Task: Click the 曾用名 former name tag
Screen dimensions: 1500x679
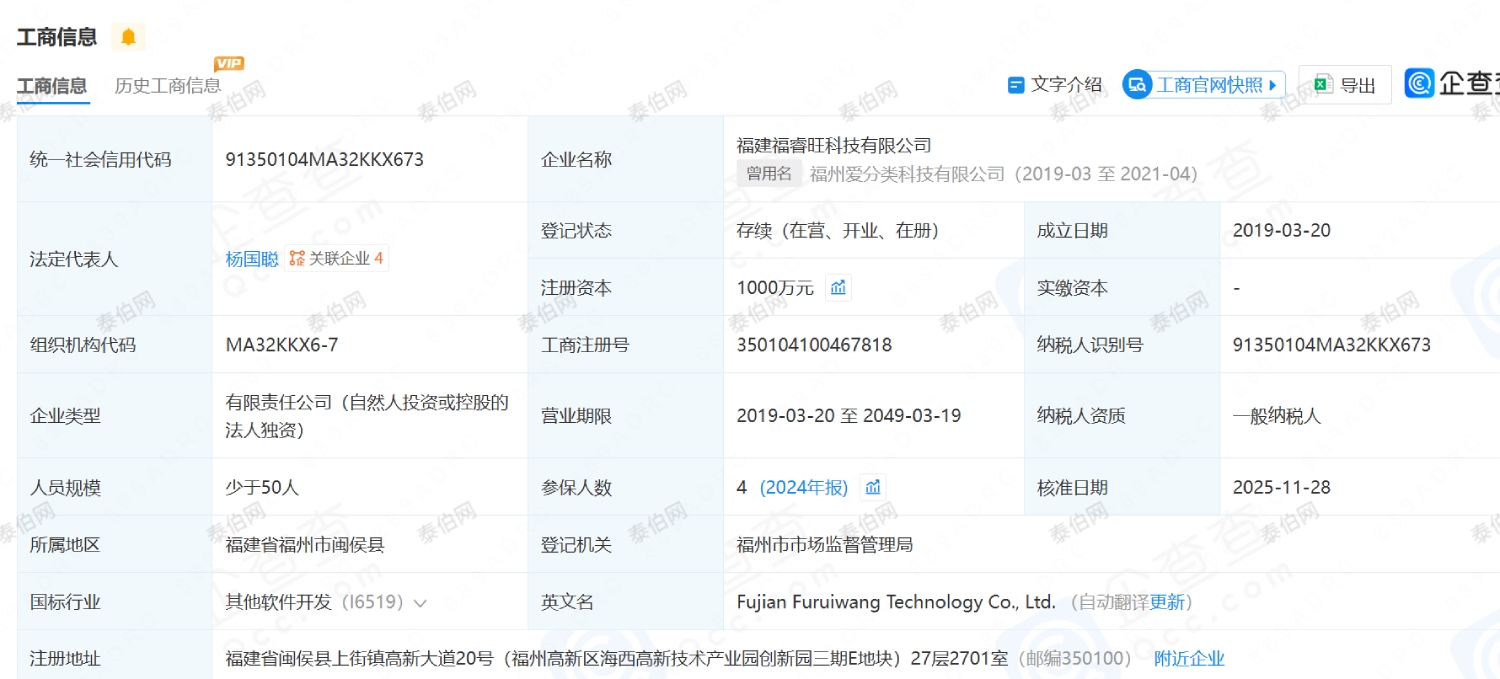Action: (x=769, y=174)
